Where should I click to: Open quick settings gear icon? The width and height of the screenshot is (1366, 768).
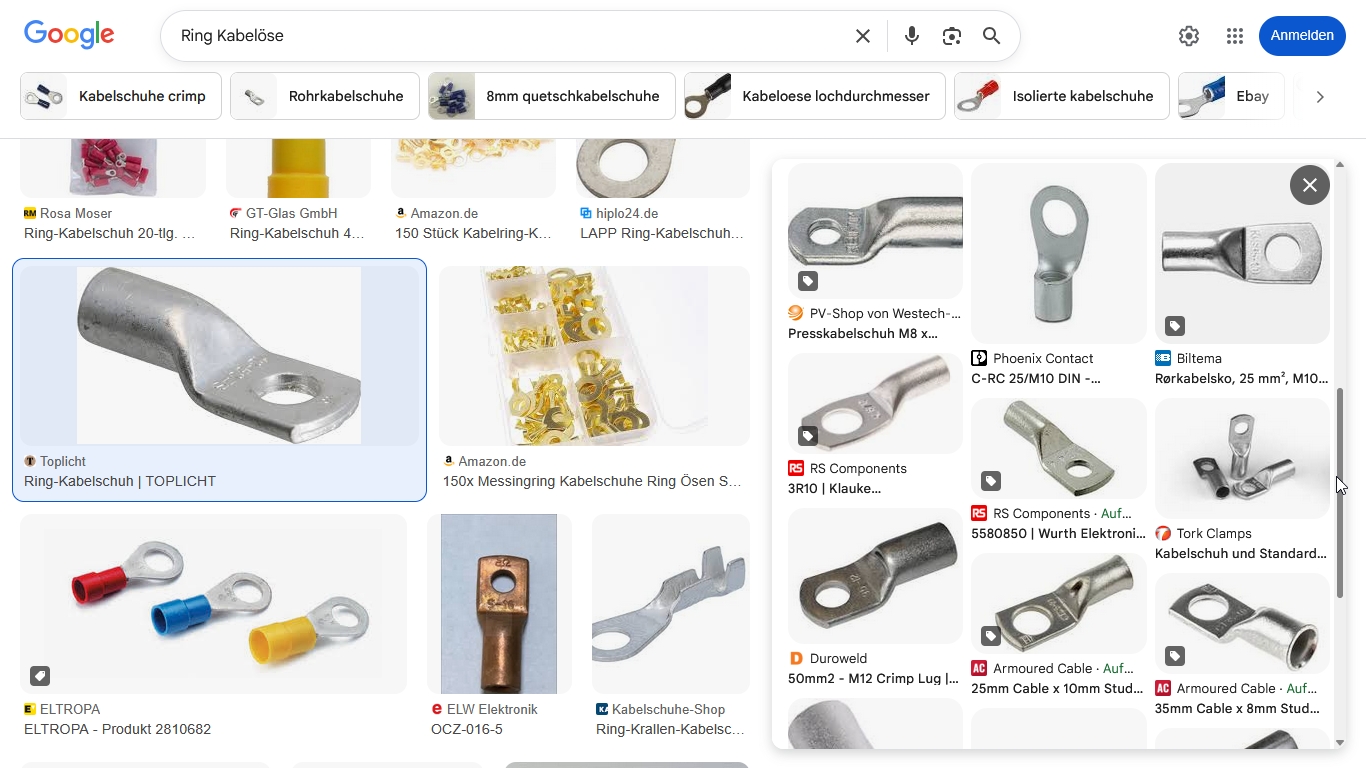click(x=1189, y=36)
